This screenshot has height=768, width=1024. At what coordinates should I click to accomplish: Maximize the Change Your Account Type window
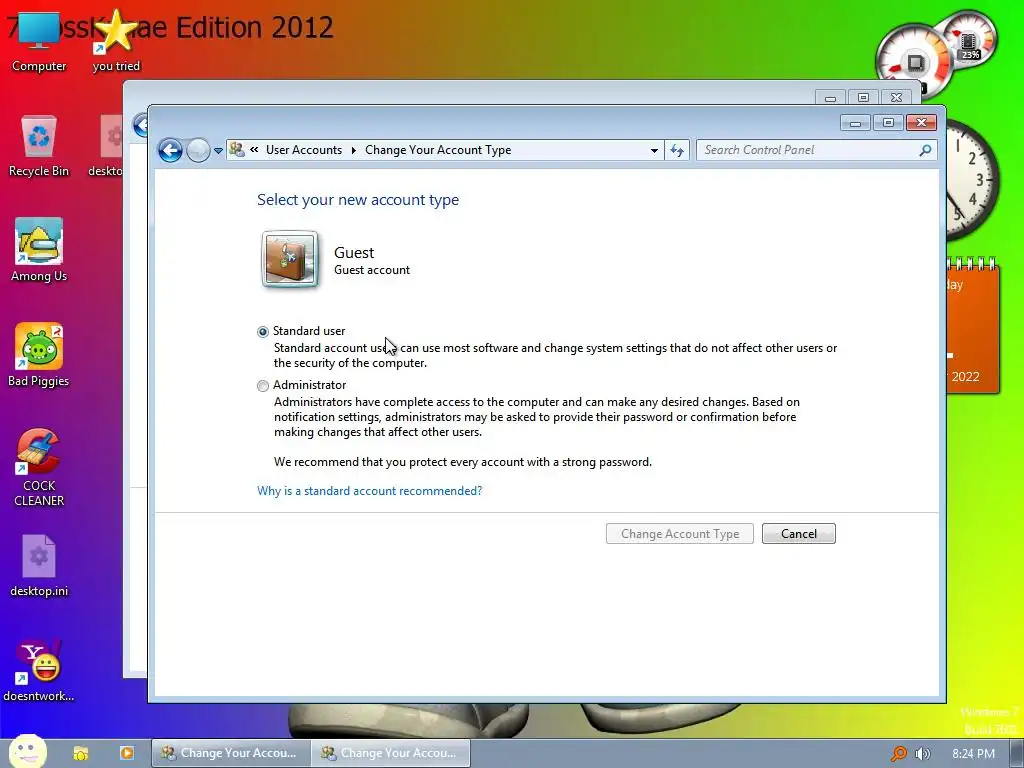point(888,123)
